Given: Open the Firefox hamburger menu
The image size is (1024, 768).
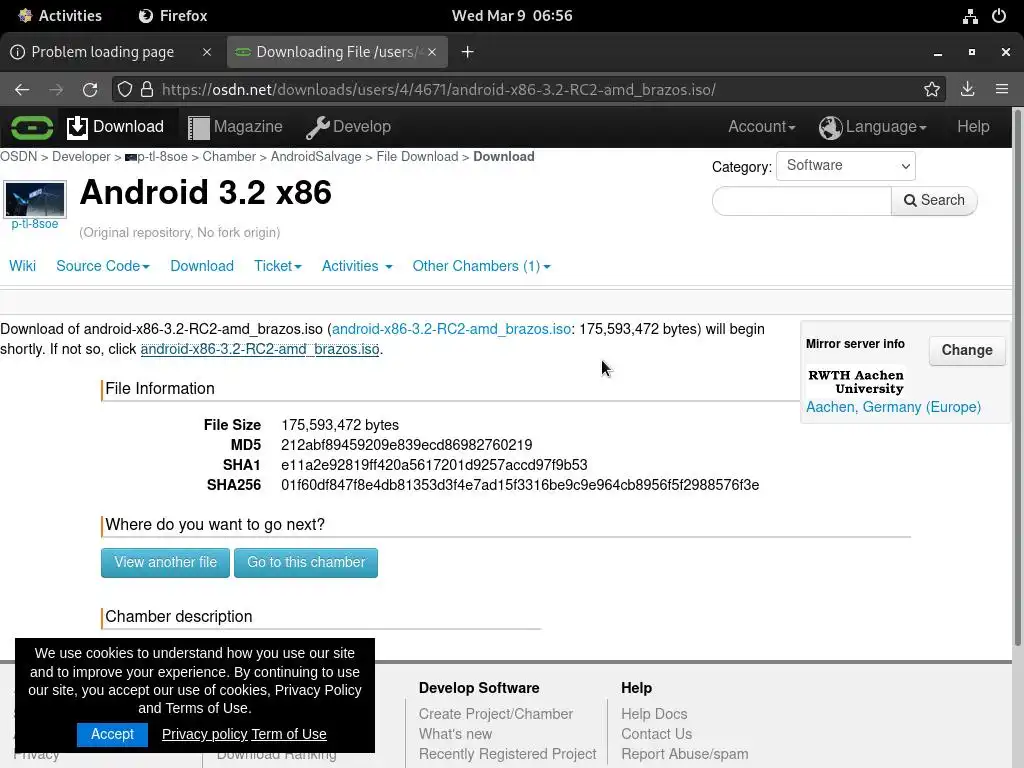Looking at the screenshot, I should pos(1002,89).
